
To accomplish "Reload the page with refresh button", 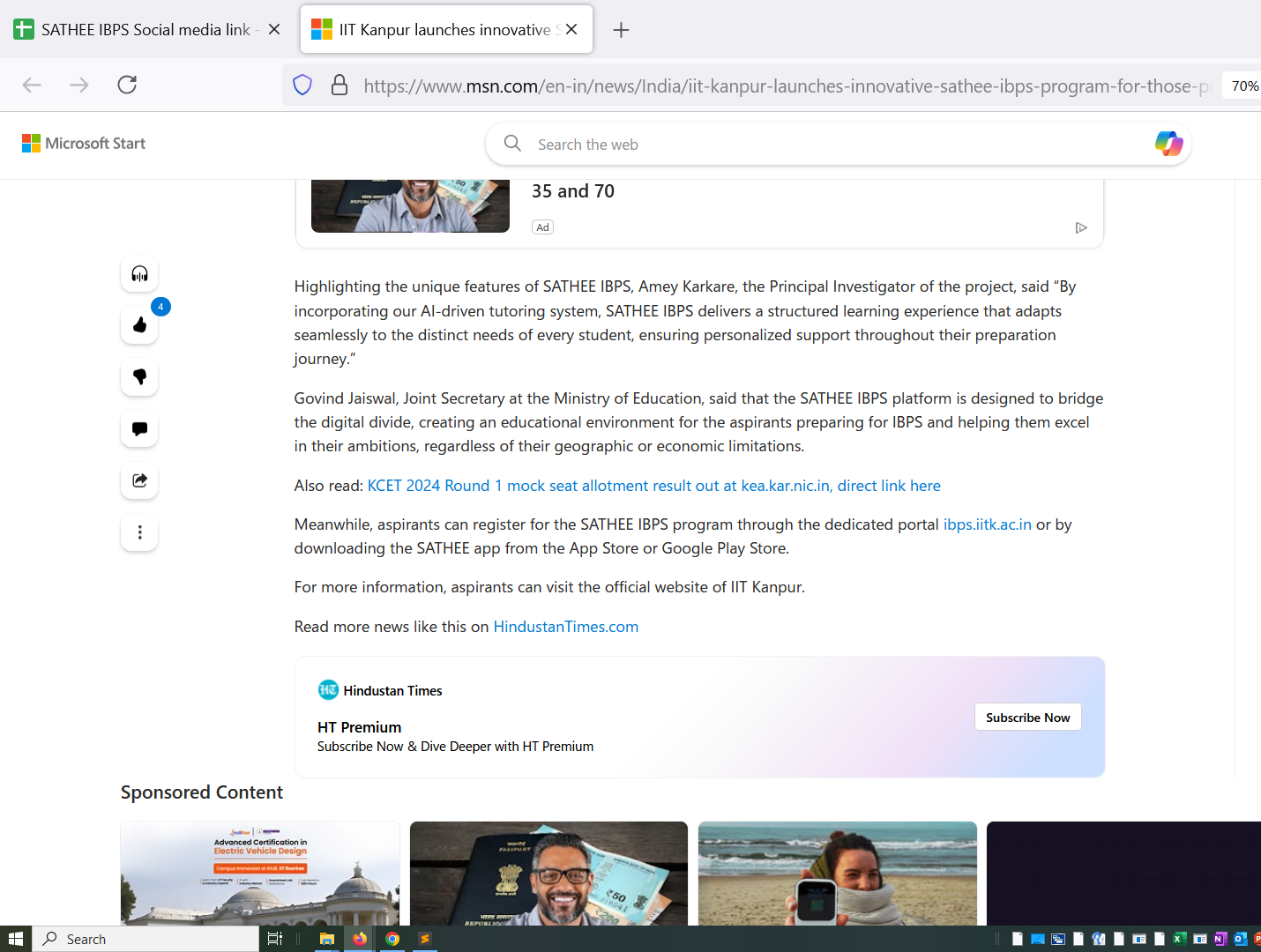I will pyautogui.click(x=127, y=85).
